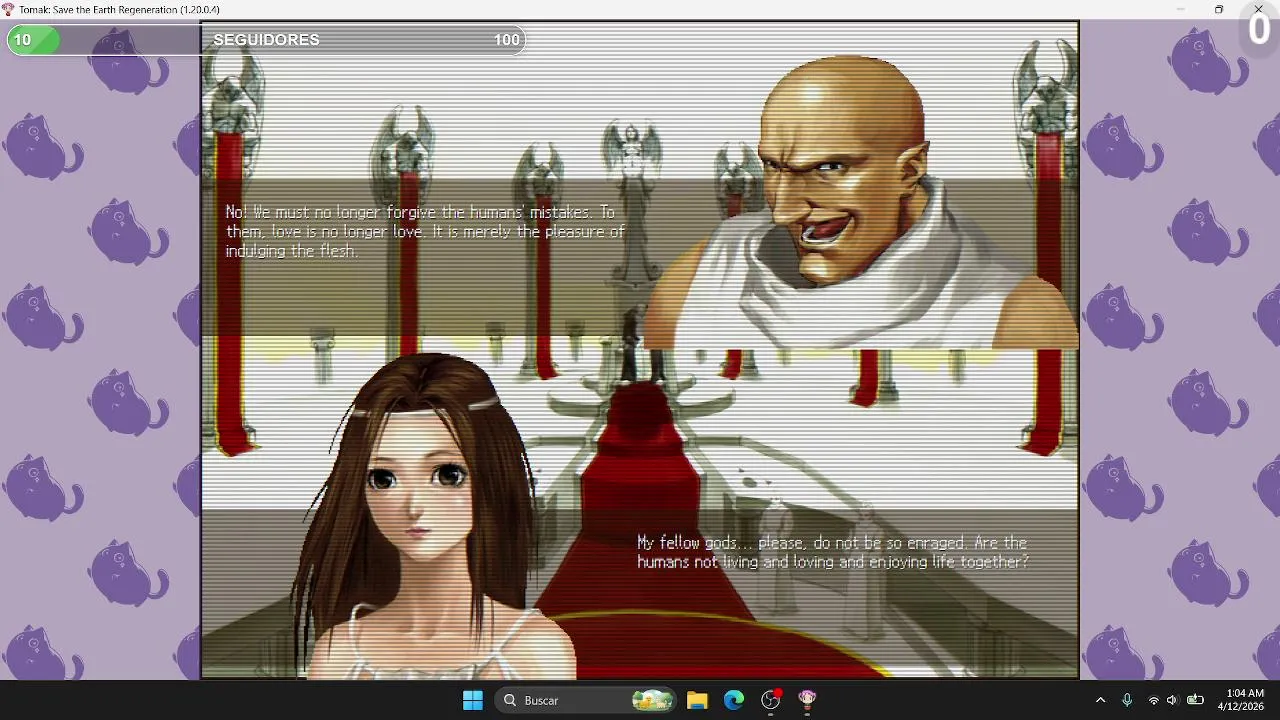
Task: Launch Microsoft Edge from the taskbar
Action: tap(734, 700)
